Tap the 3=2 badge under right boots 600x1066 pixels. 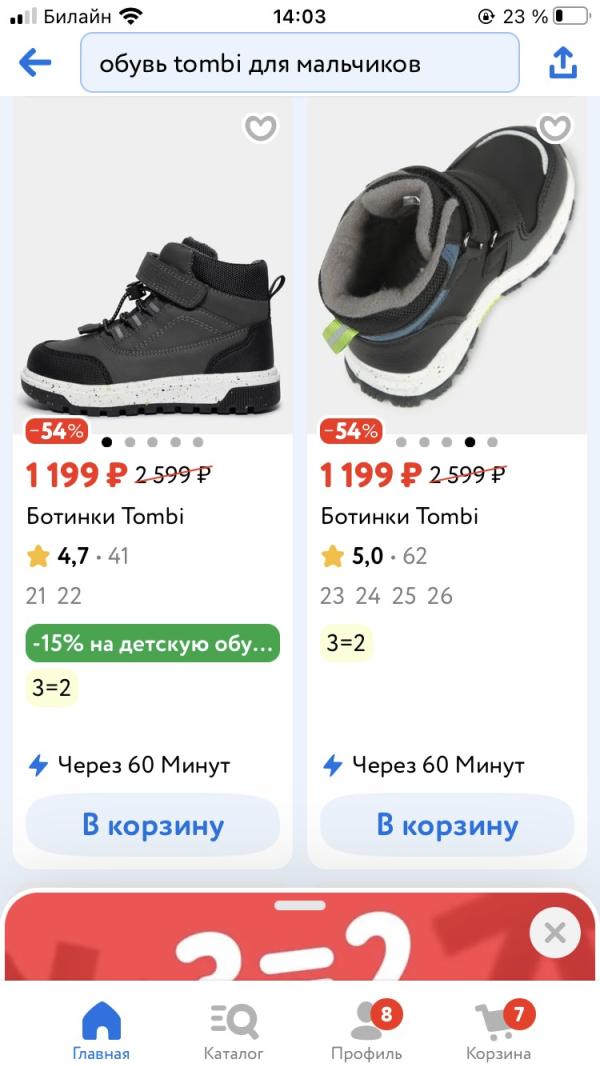pyautogui.click(x=346, y=643)
